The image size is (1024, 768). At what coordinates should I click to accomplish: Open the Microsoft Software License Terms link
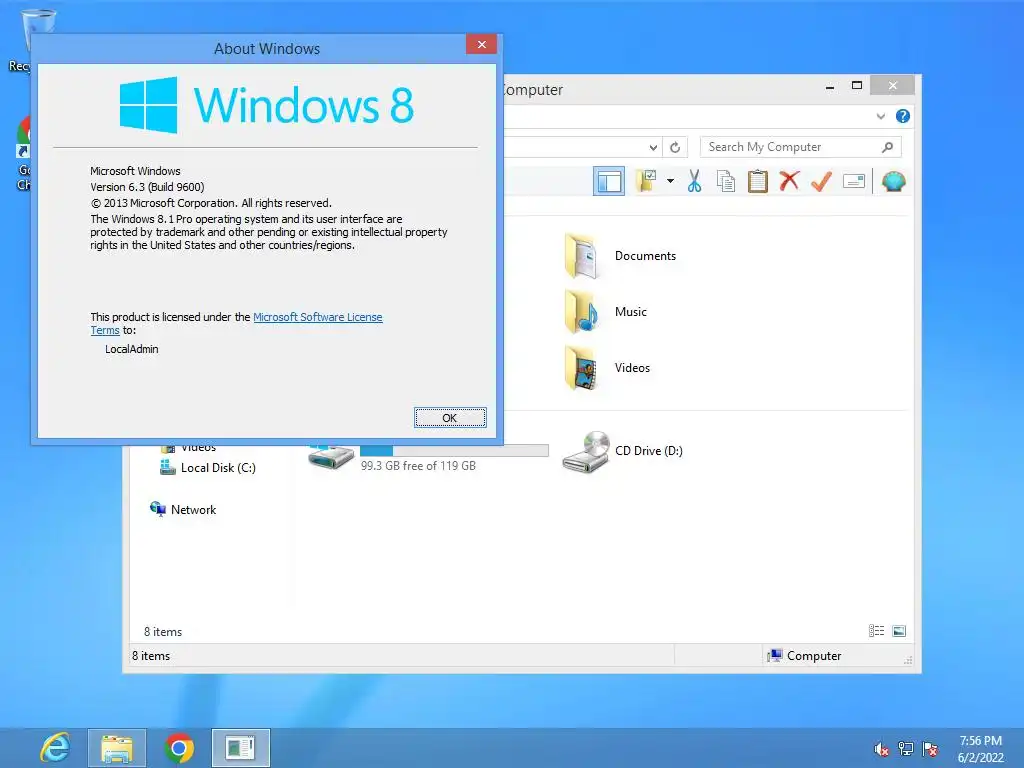[236, 323]
